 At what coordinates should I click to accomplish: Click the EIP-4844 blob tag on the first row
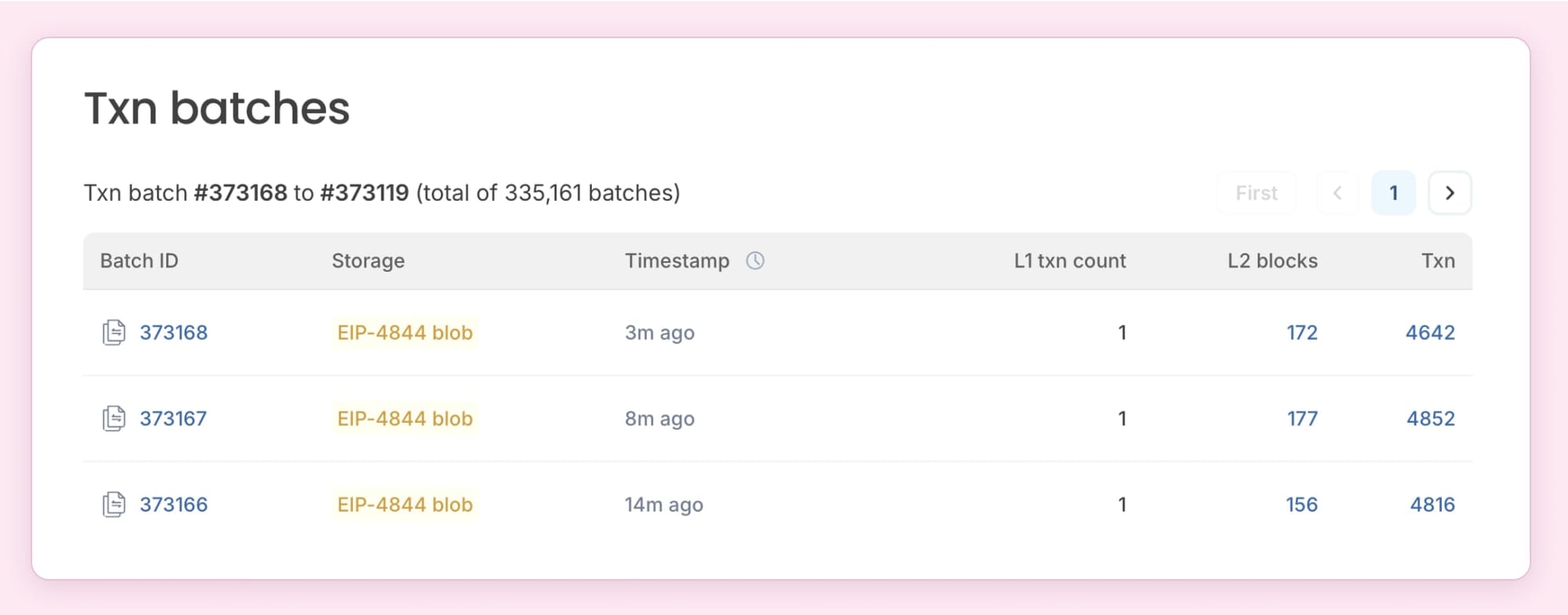pyautogui.click(x=404, y=333)
